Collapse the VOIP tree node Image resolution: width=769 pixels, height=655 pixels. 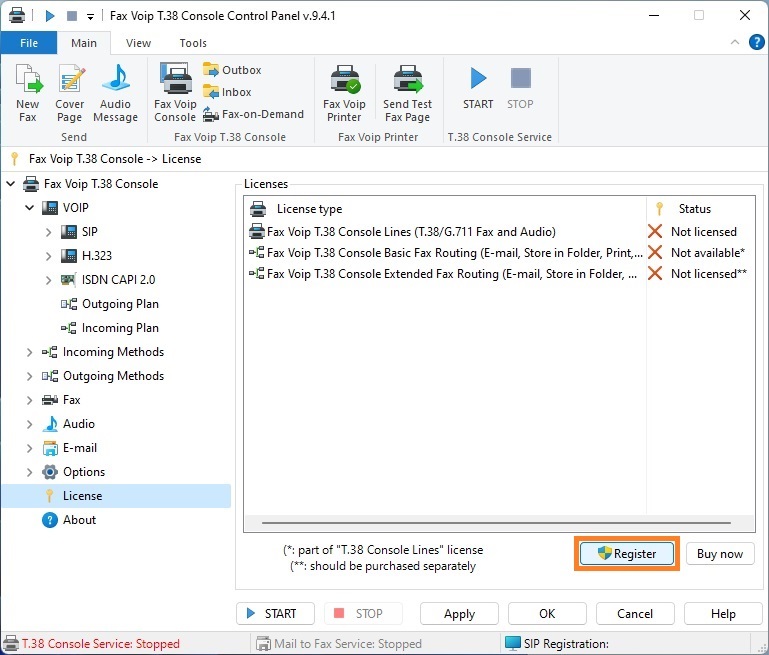pyautogui.click(x=29, y=208)
